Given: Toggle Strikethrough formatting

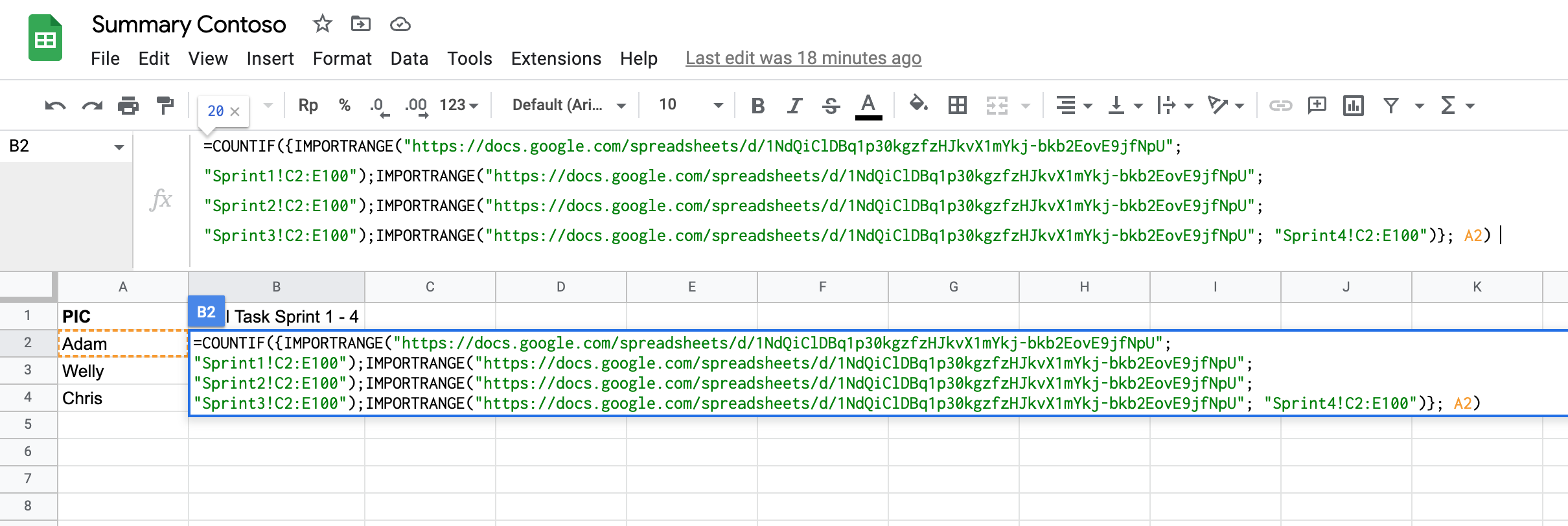Looking at the screenshot, I should click(831, 106).
